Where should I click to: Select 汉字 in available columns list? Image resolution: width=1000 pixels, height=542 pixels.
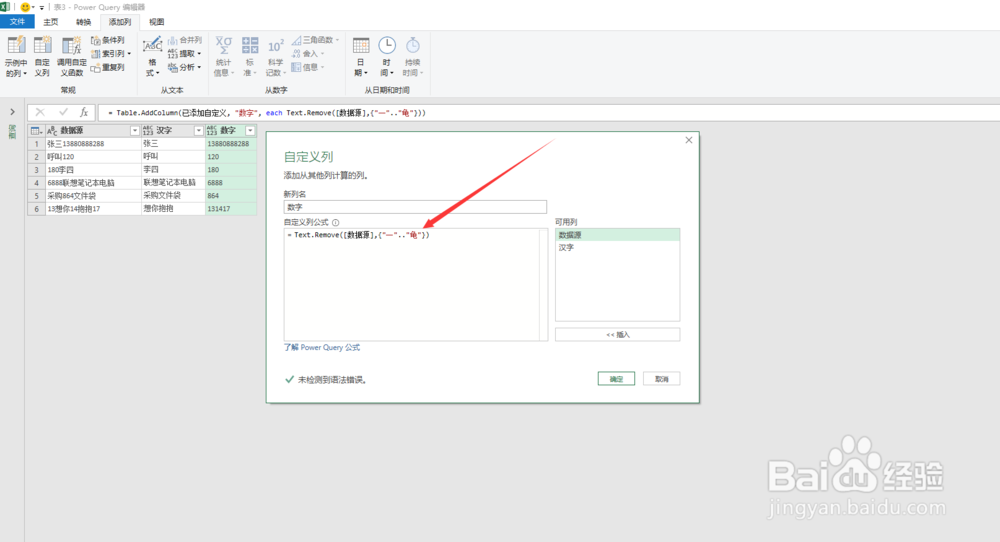[x=617, y=247]
